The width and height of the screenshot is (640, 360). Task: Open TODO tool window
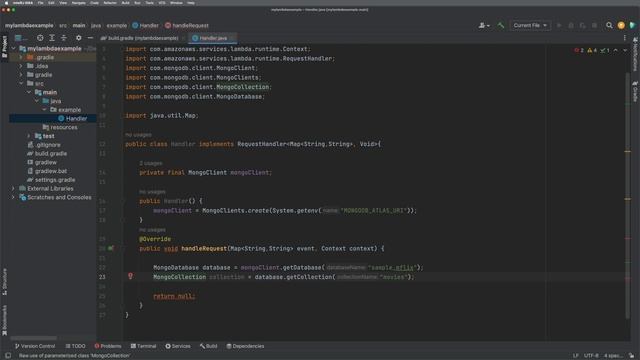(76, 346)
